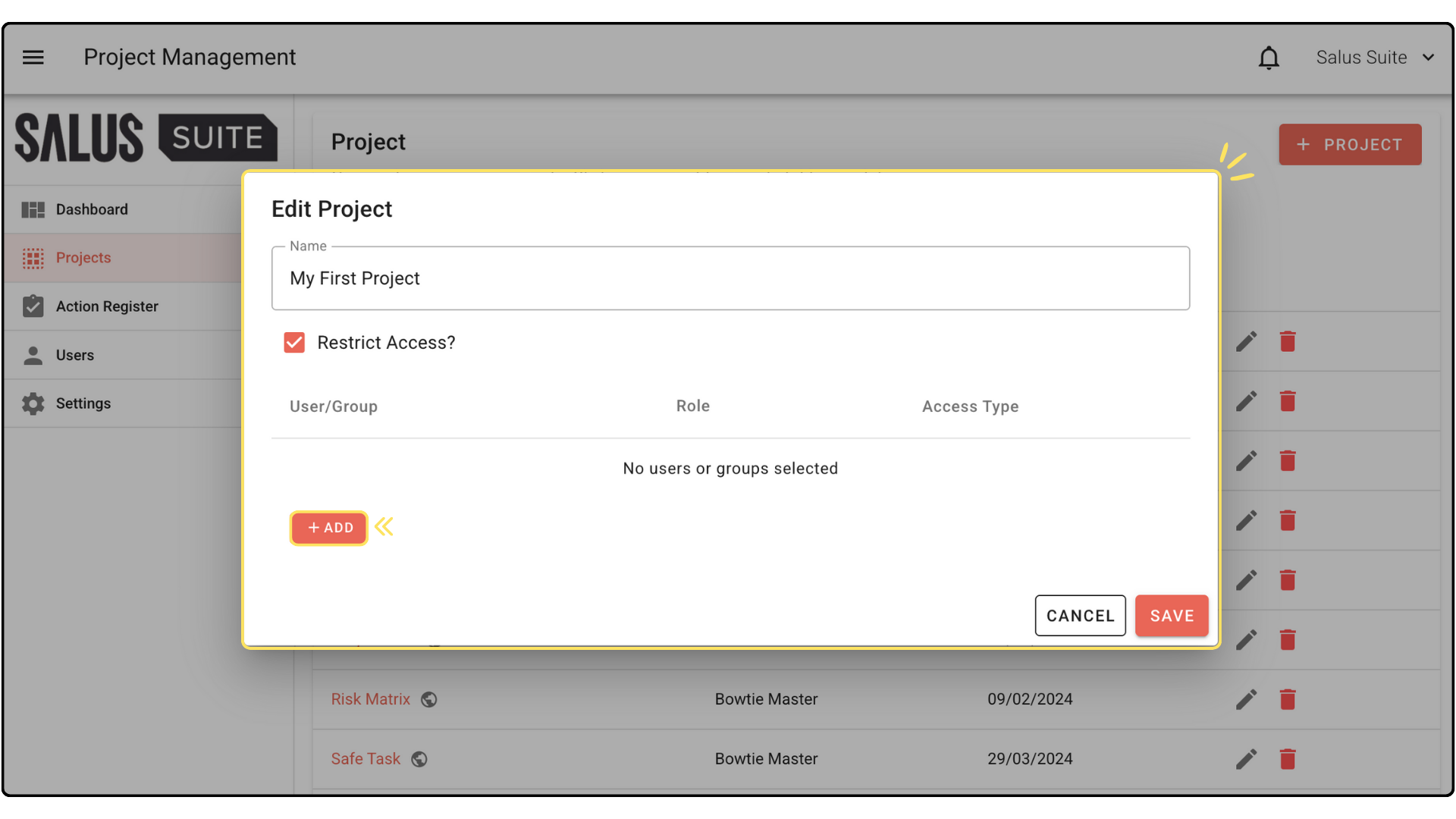Click SAVE in Edit Project dialog

tap(1171, 616)
